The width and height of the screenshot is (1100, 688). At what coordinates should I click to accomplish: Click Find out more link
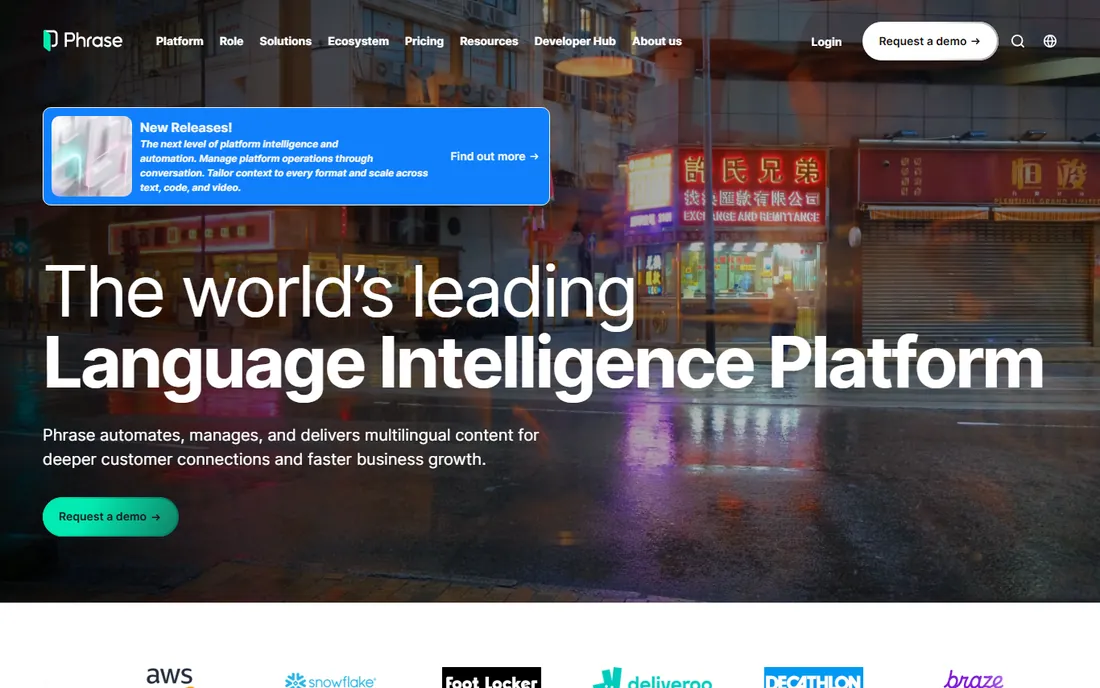pyautogui.click(x=494, y=156)
